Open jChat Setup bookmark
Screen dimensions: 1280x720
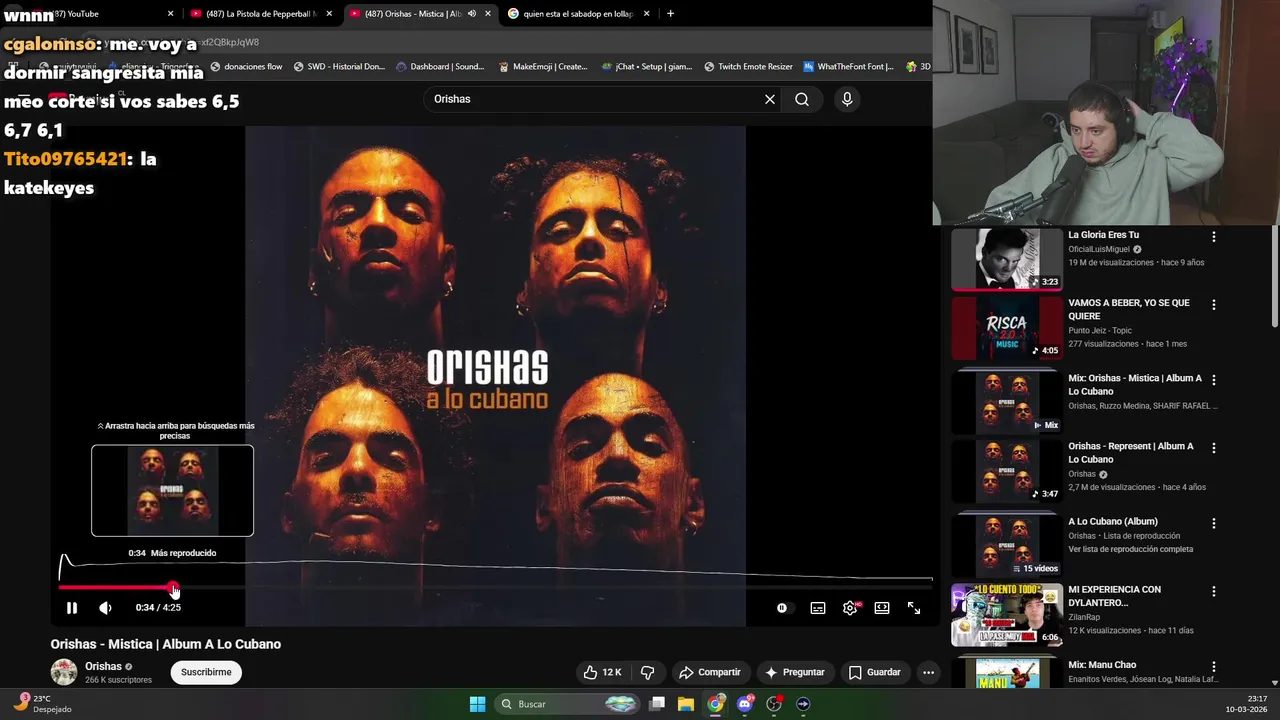click(x=647, y=67)
